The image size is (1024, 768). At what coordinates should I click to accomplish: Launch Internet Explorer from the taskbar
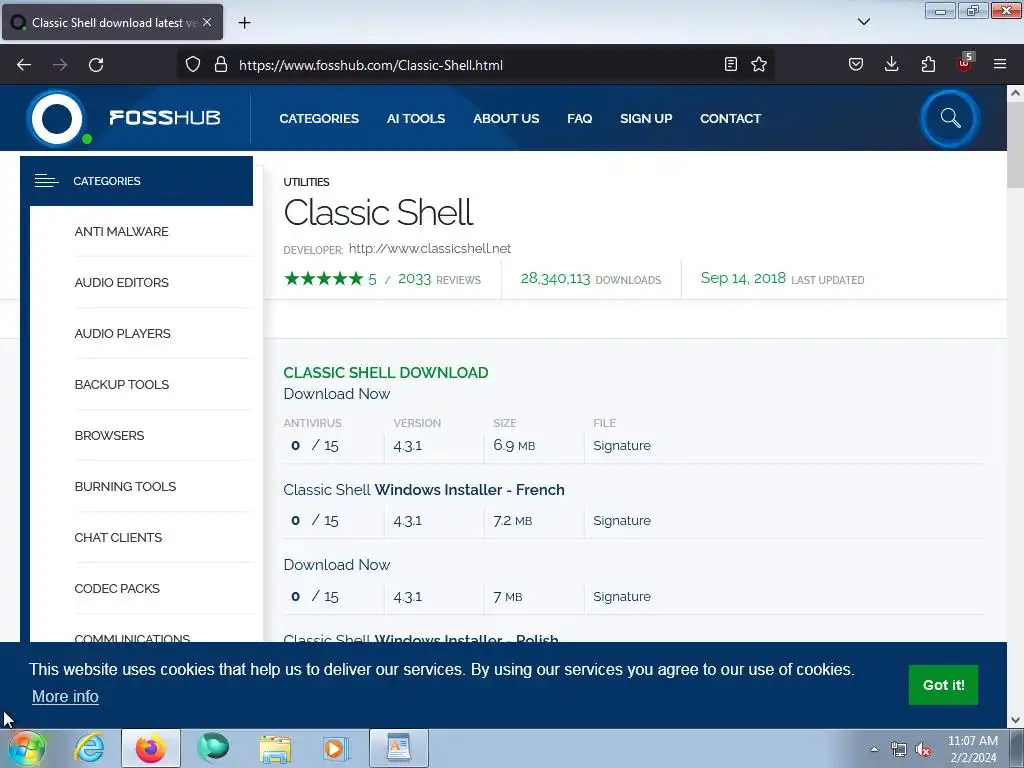pos(88,748)
